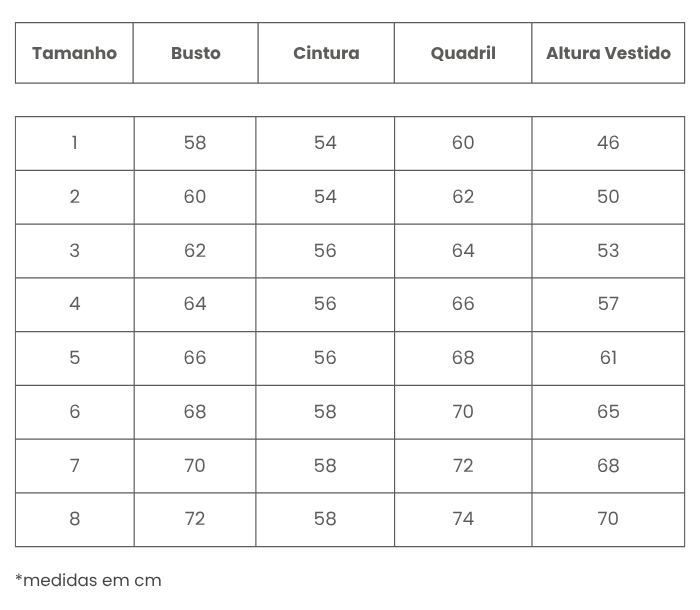The width and height of the screenshot is (700, 610).
Task: Select the size 5 cell in Tamanho column
Action: pyautogui.click(x=74, y=358)
